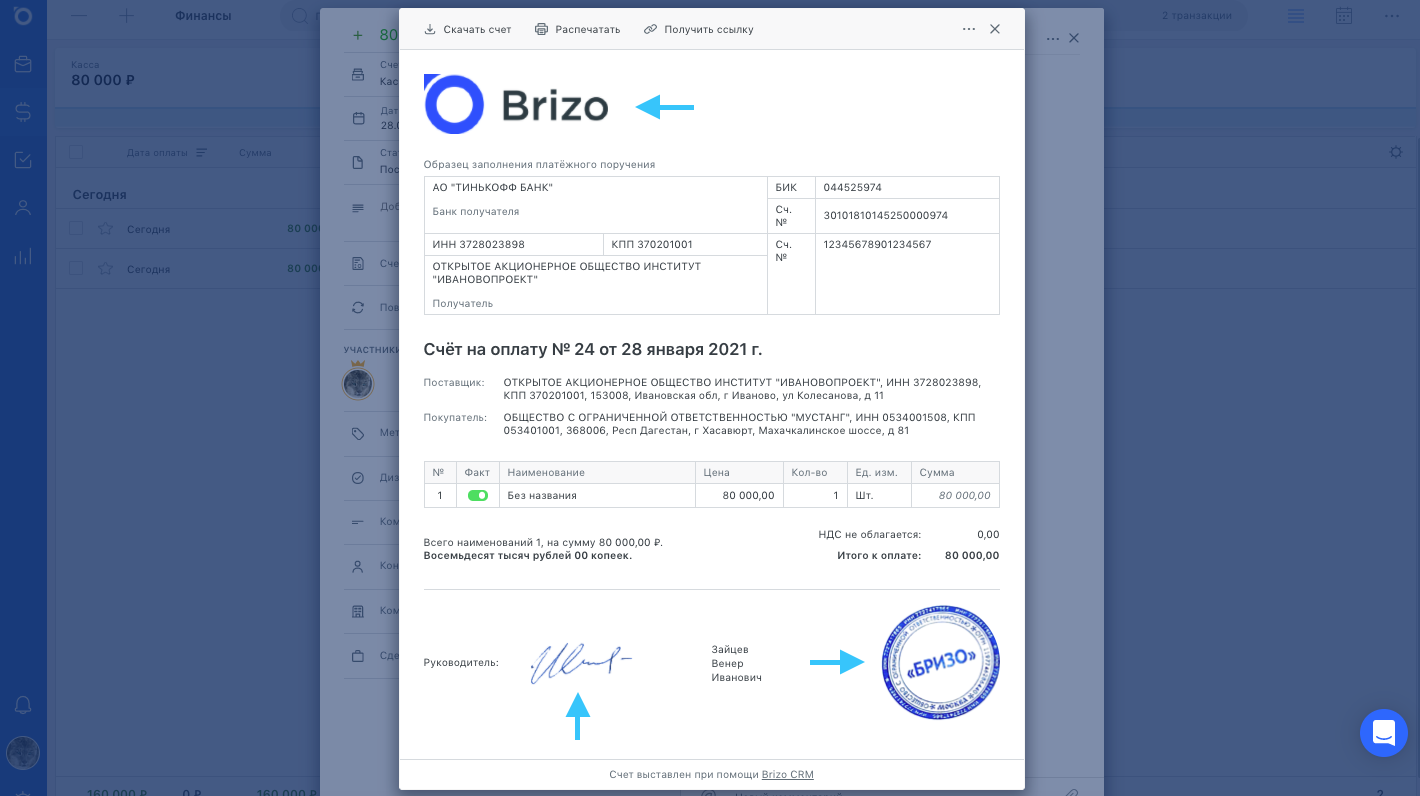Open the Brizo CRM link in footer
Screen dimensions: 1420x796
(788, 775)
